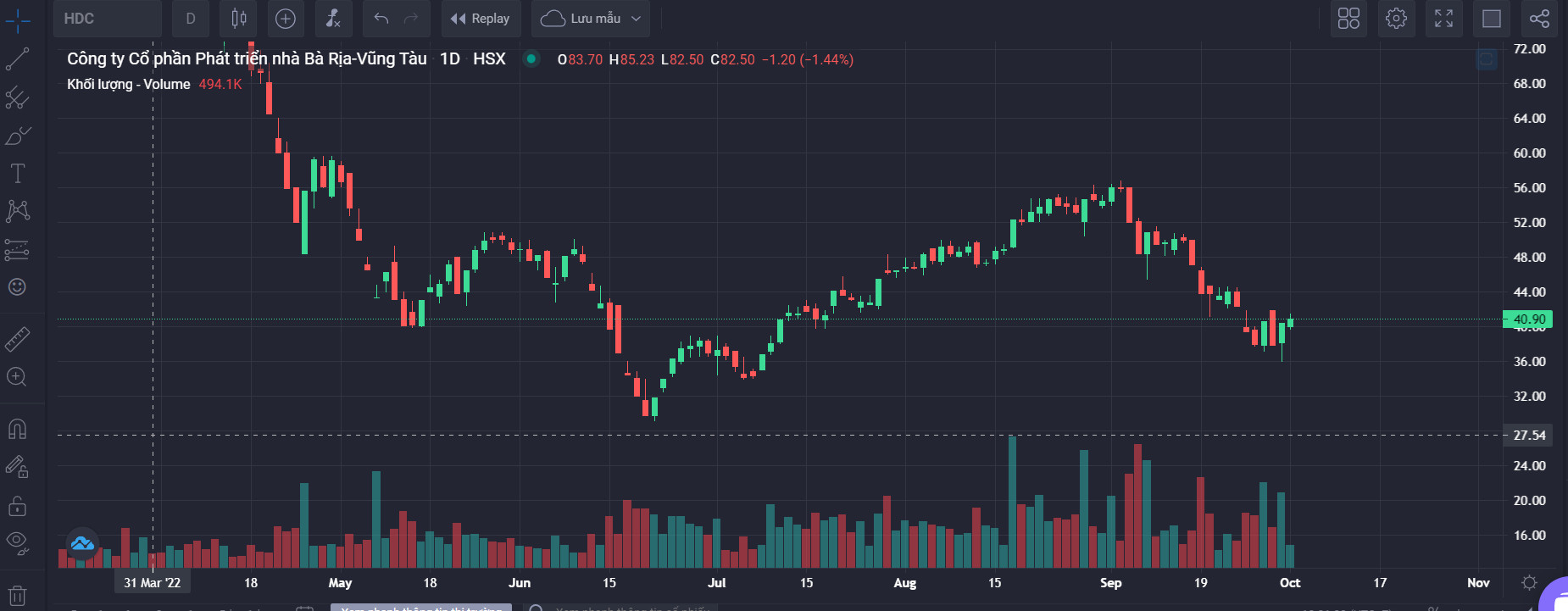
Task: Select the brush drawing tool
Action: click(x=17, y=136)
